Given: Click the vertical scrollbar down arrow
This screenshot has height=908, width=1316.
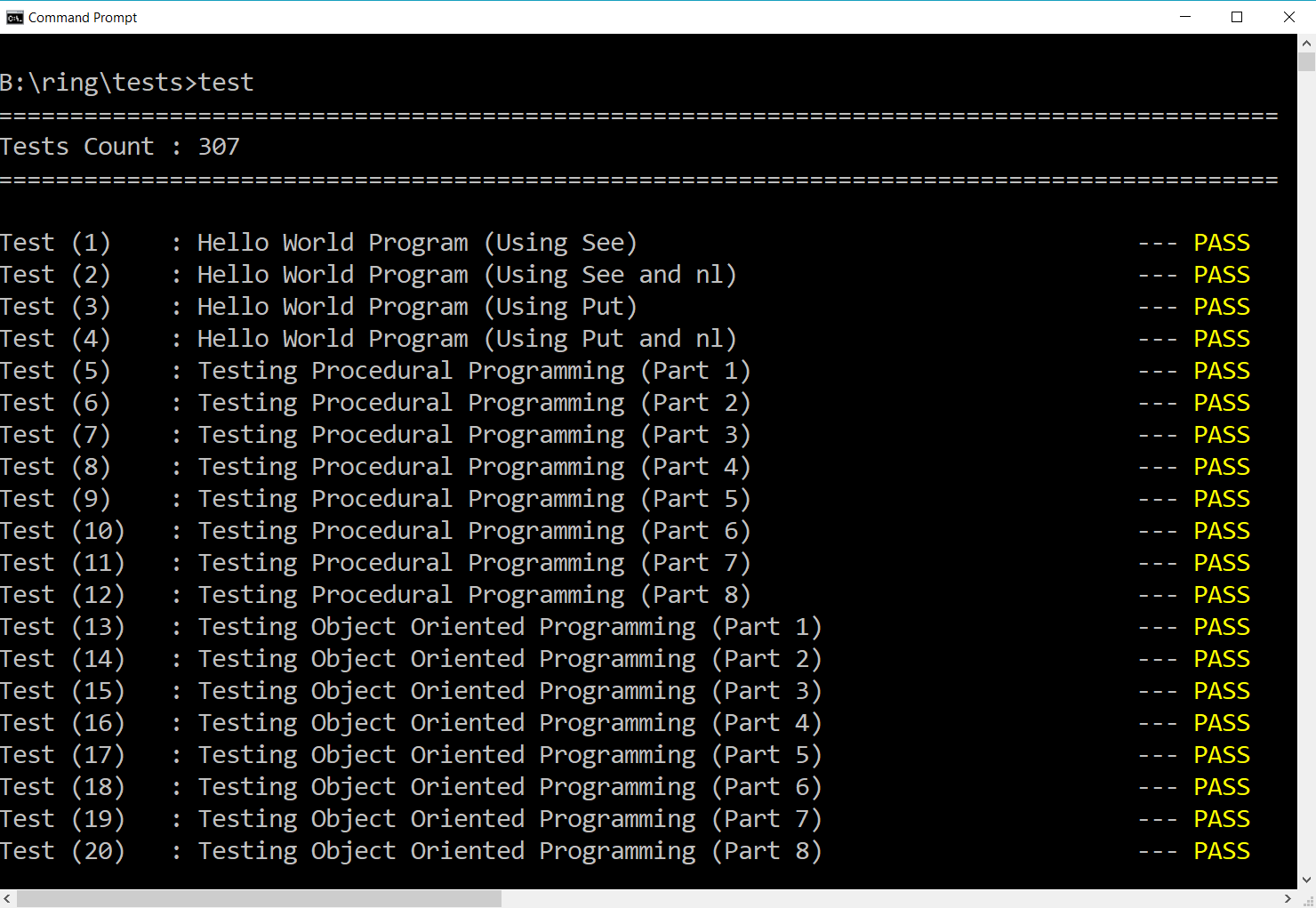Looking at the screenshot, I should click(1306, 880).
